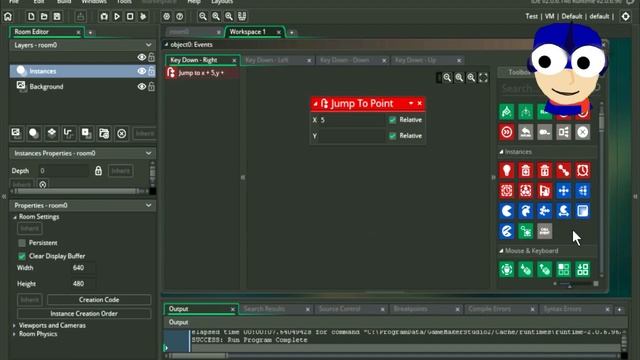Uncheck Relative for the Y value
Screen dimensions: 640x360
392,136
